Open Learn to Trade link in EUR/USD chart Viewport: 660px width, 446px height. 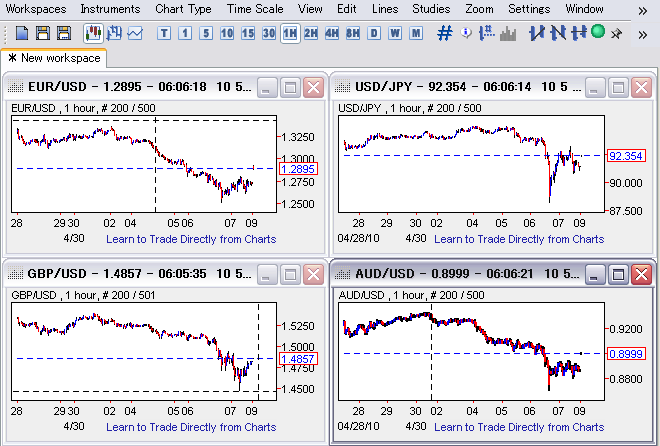click(191, 239)
